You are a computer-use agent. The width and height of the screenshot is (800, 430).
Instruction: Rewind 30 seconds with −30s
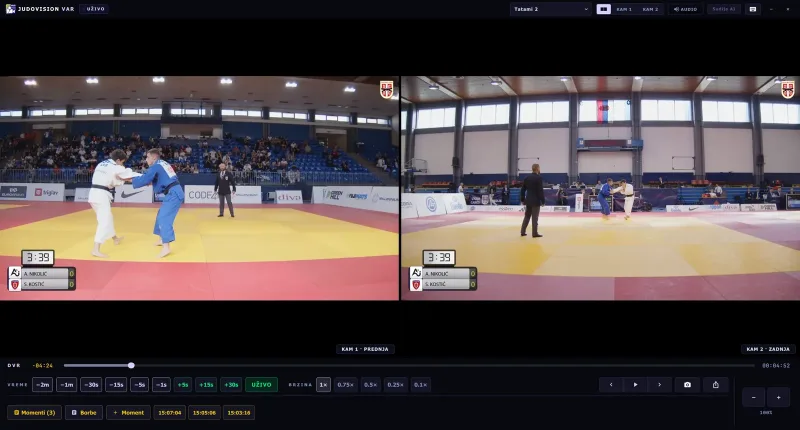coord(91,385)
